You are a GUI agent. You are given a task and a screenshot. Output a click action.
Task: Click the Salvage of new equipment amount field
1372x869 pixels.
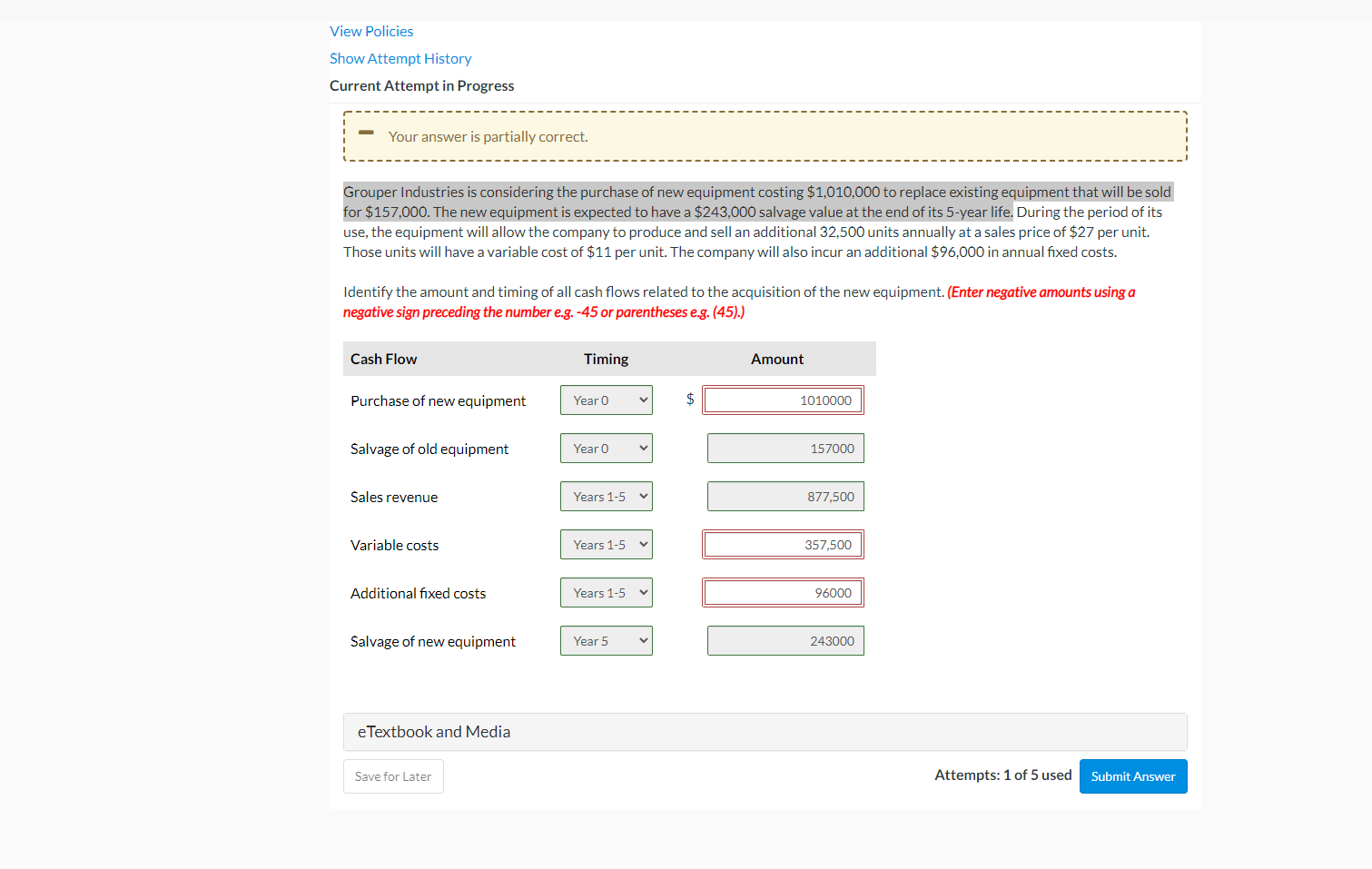[x=785, y=640]
